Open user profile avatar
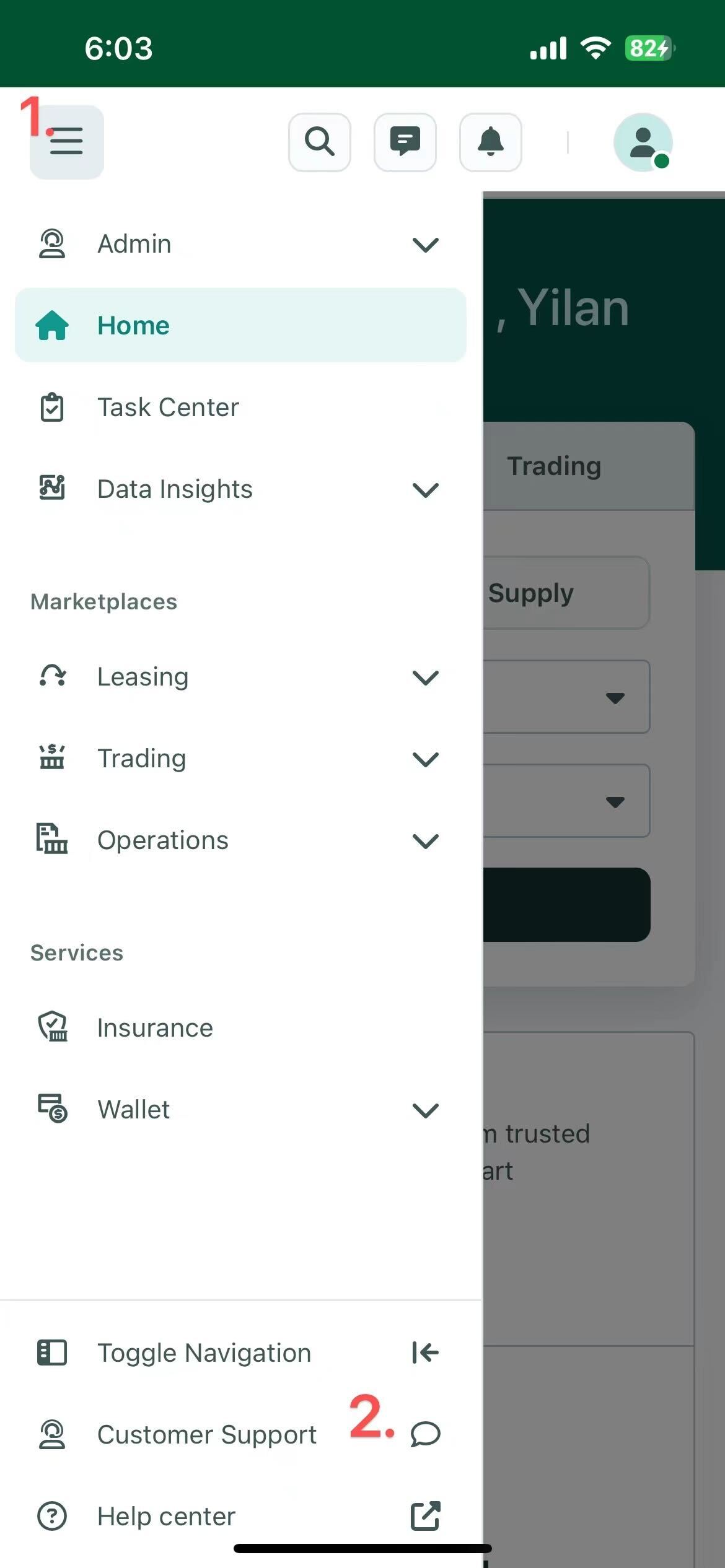 click(x=643, y=142)
